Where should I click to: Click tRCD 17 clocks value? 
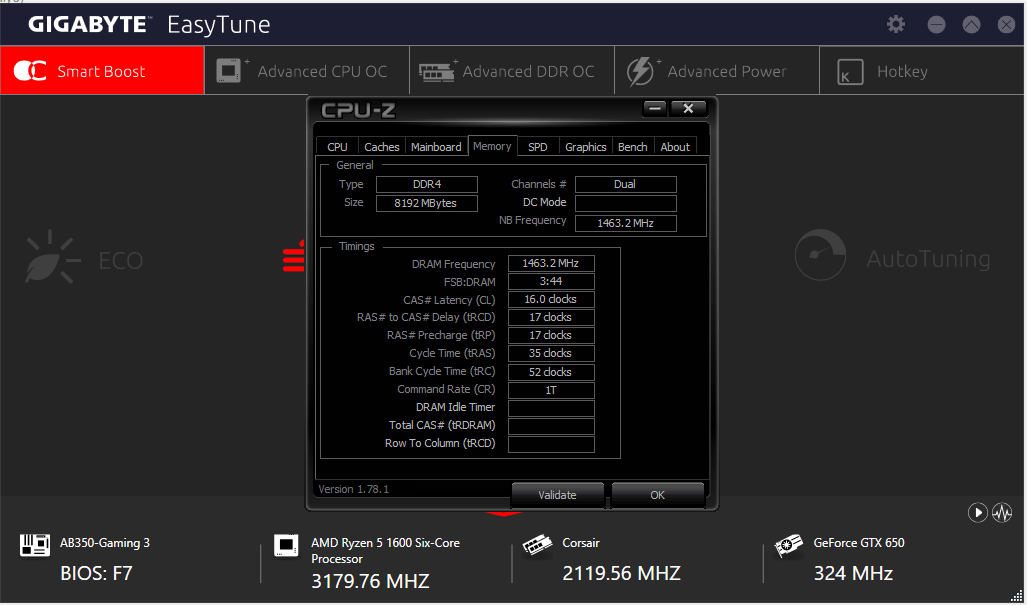(x=551, y=317)
